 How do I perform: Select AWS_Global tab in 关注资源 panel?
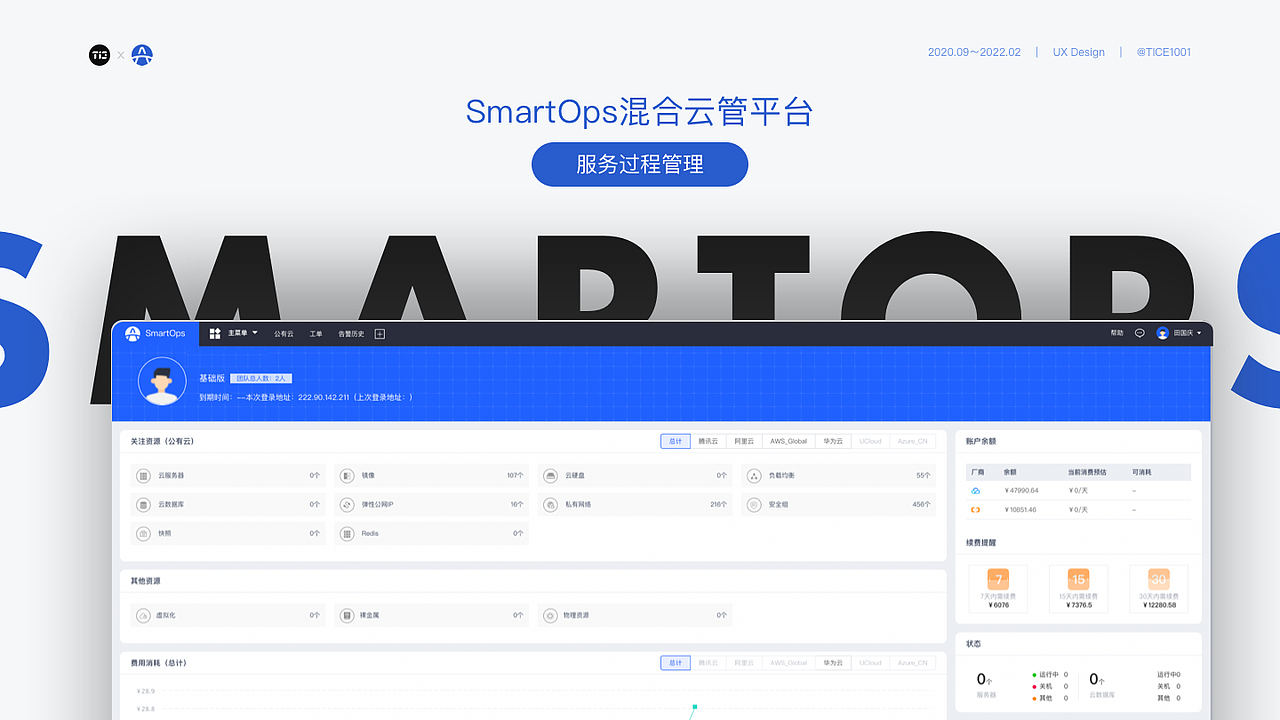[789, 441]
